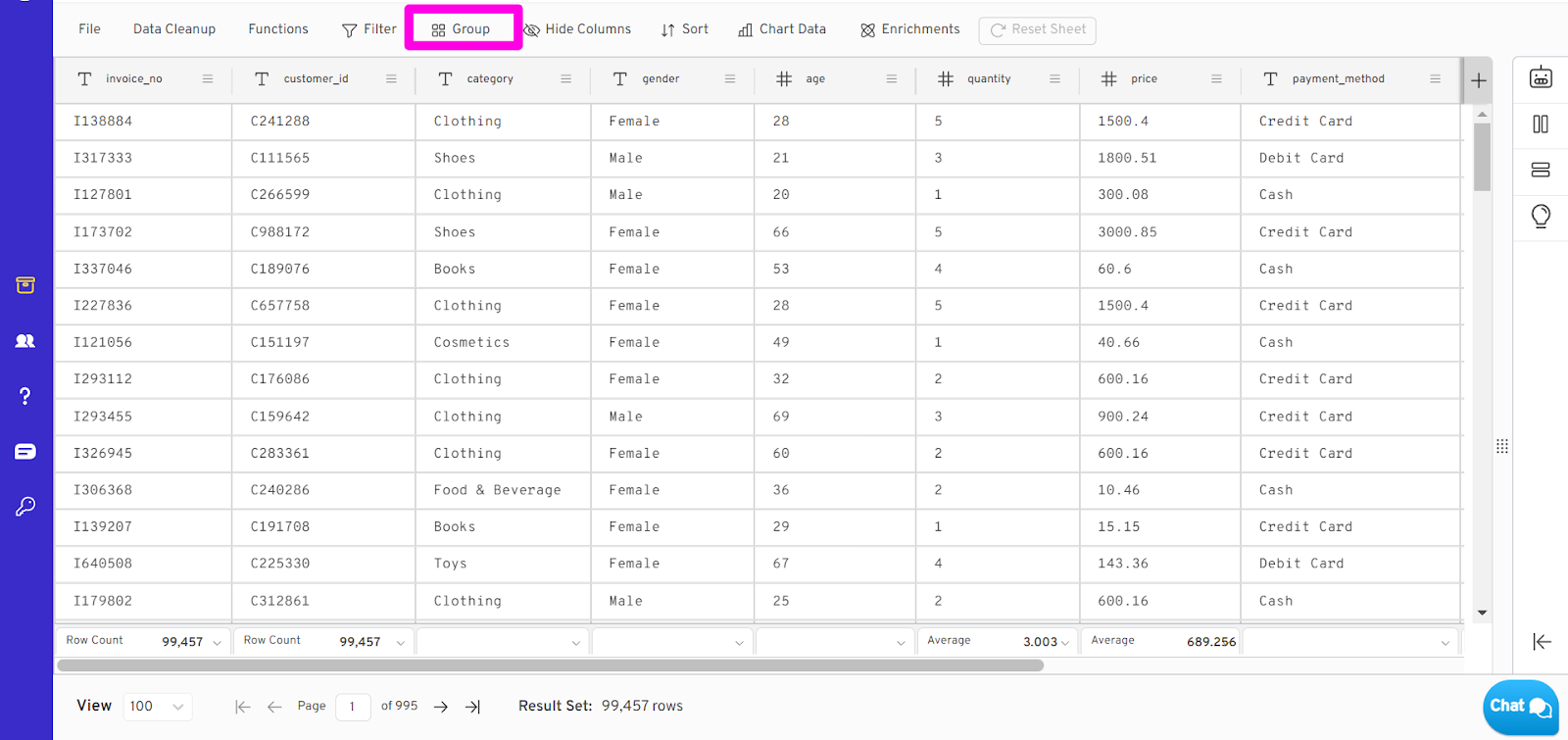Viewport: 1568px width, 740px height.
Task: Open customer_id Row Count aggregate dropdown
Action: point(400,643)
